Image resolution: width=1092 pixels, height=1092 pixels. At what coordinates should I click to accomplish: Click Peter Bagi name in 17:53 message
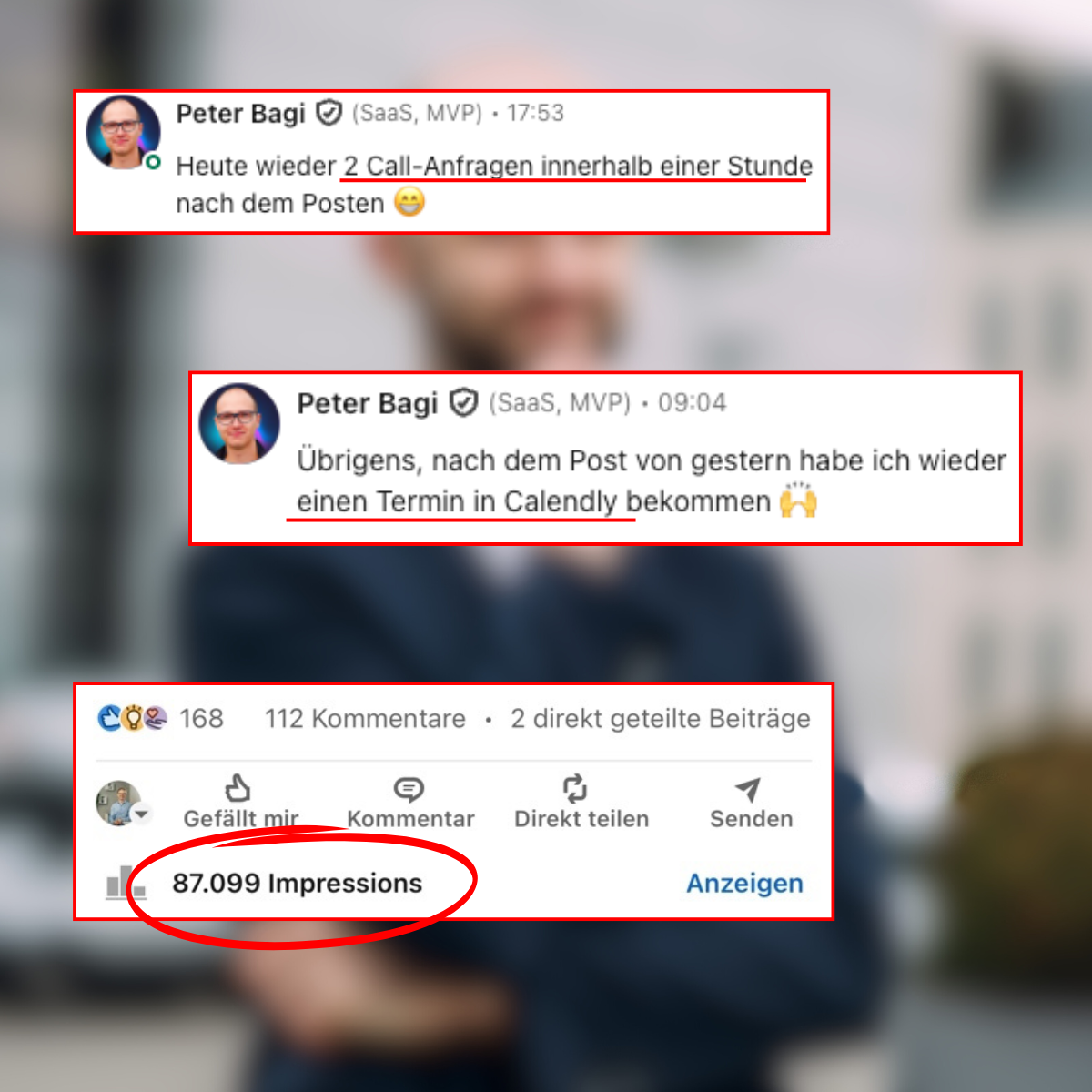click(x=240, y=114)
